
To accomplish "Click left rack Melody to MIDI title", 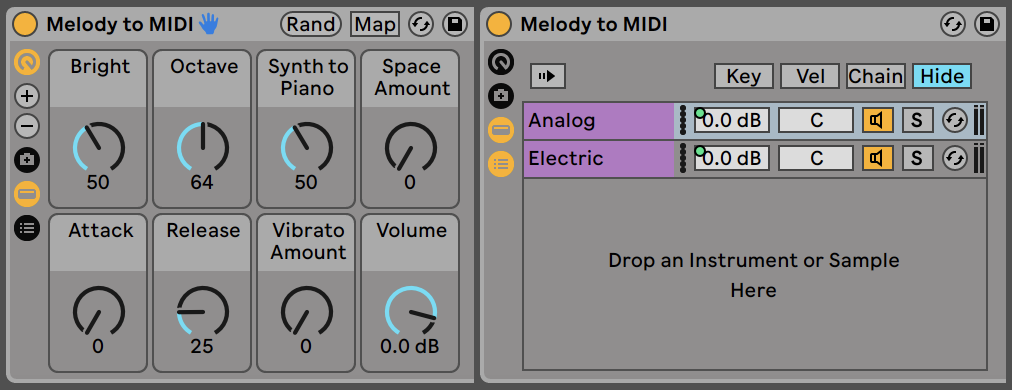I will coord(120,25).
